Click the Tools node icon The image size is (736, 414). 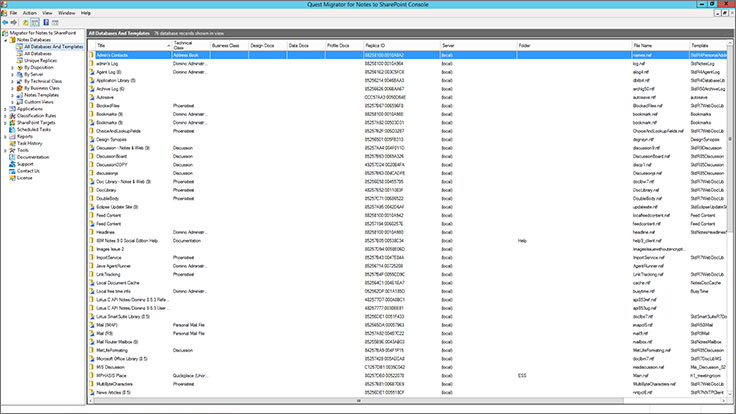pos(13,150)
